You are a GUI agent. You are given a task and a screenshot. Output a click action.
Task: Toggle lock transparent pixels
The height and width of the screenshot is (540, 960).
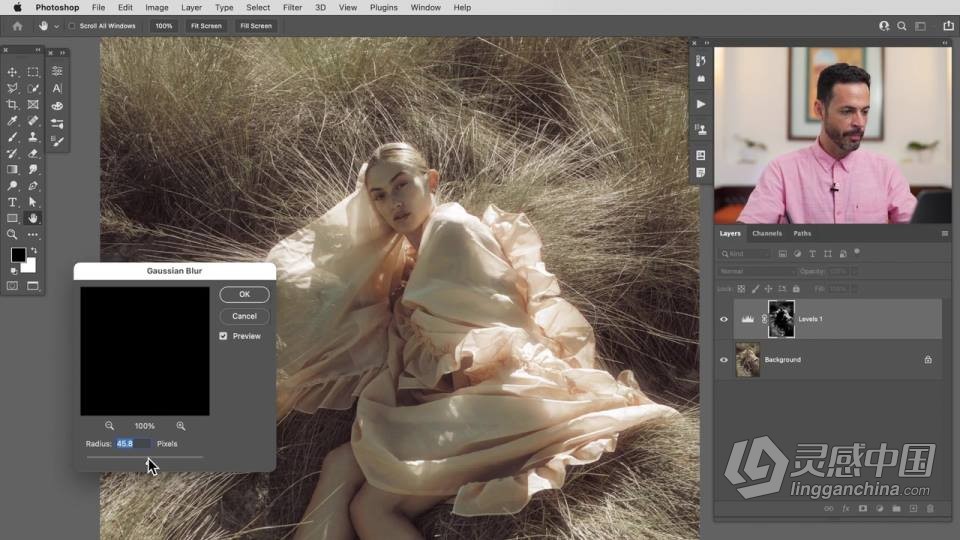point(741,289)
